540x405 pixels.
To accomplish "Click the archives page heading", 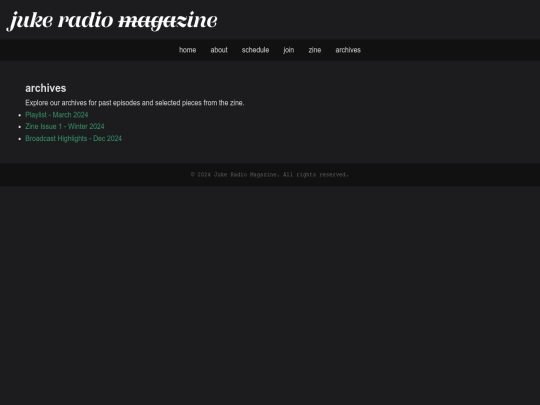I will [45, 89].
